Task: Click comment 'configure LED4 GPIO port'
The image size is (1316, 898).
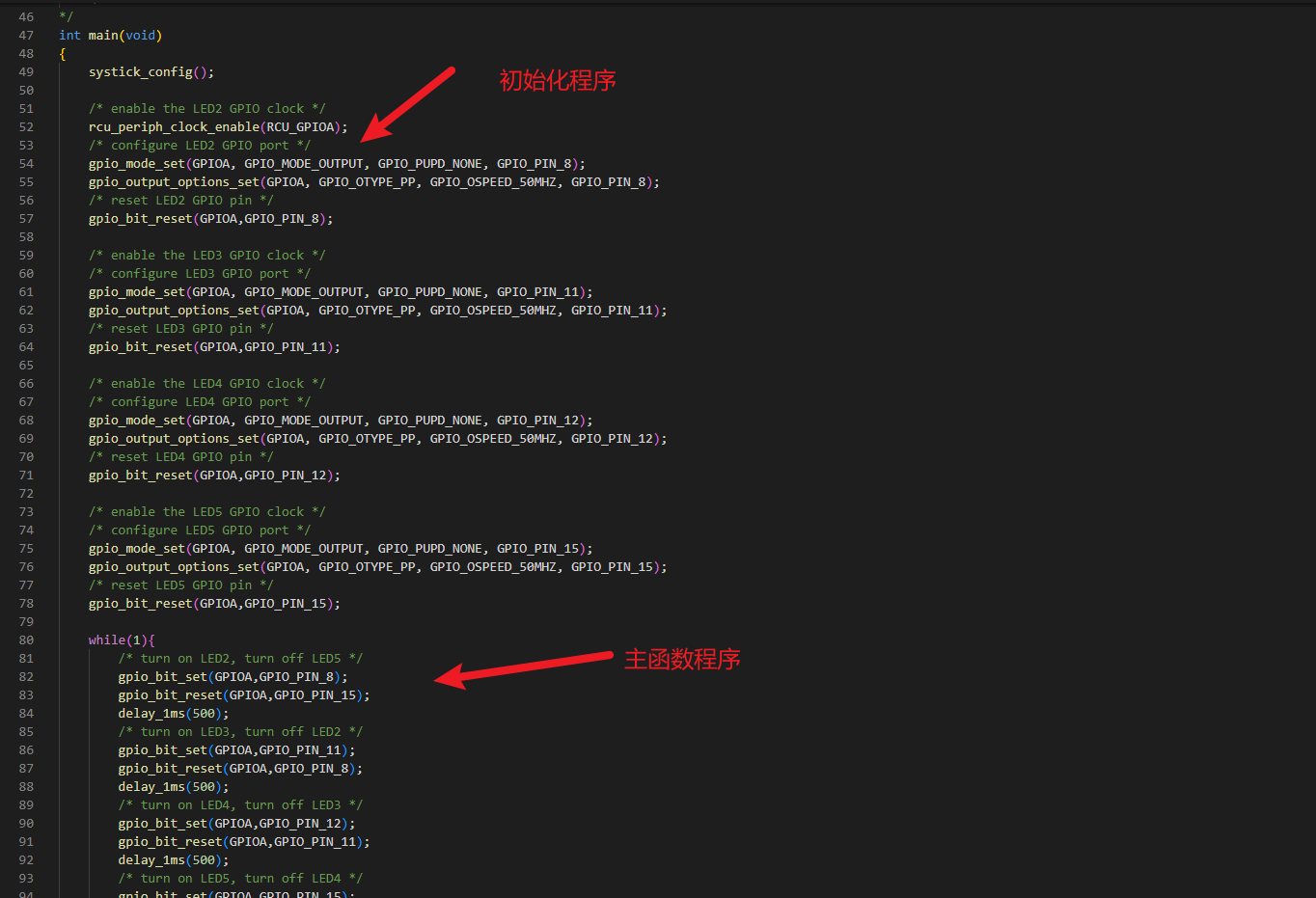Action: (200, 402)
